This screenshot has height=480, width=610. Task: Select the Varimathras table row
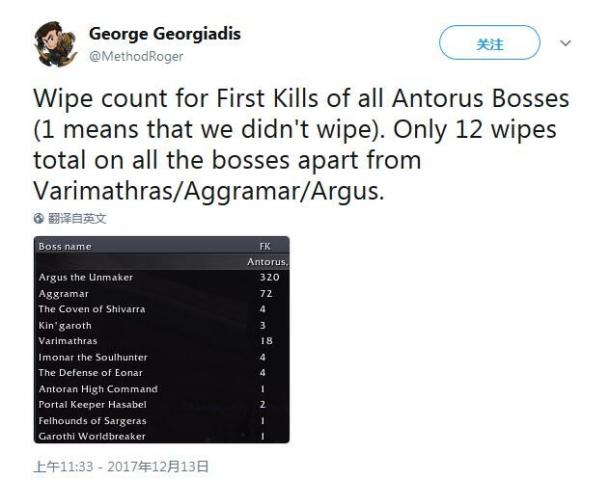click(161, 341)
